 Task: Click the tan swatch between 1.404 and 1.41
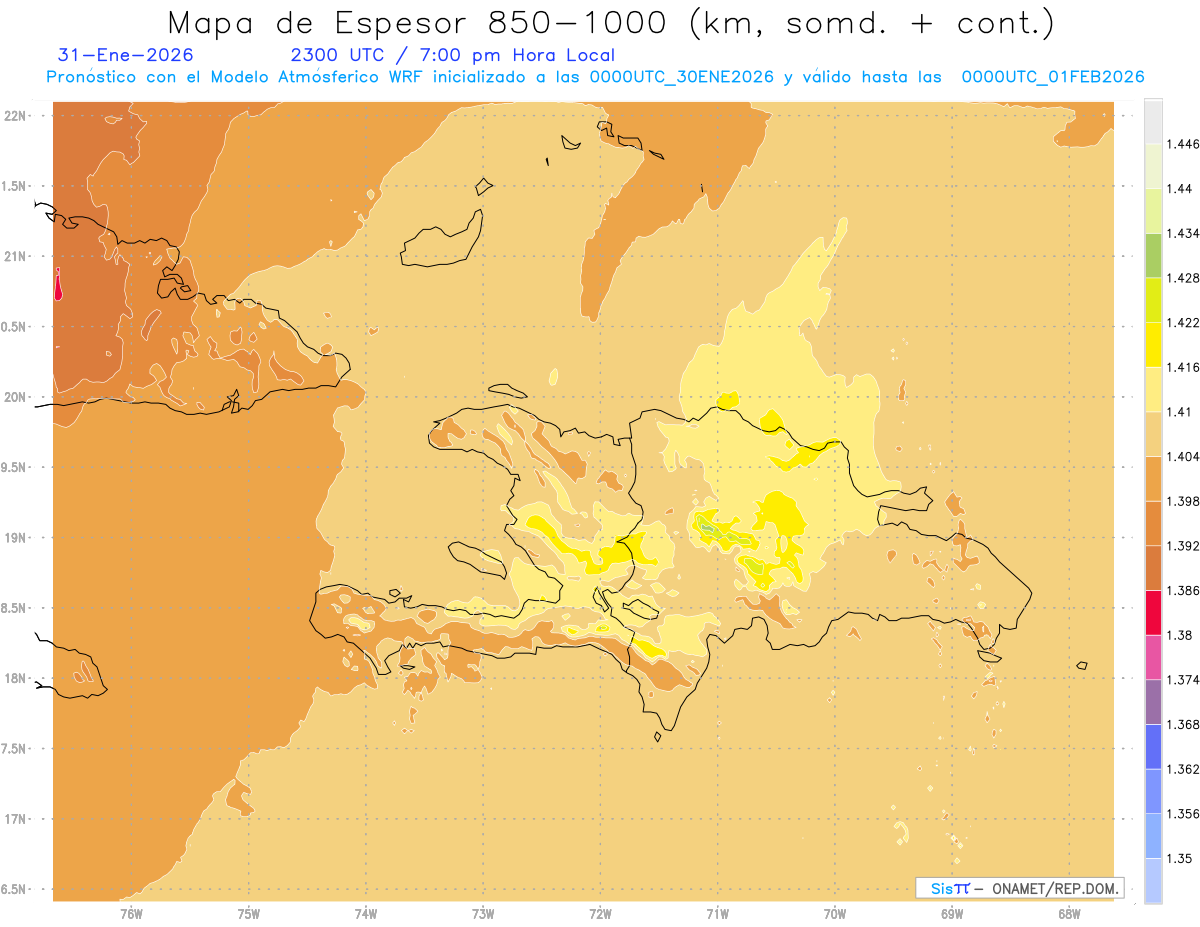pos(1153,434)
